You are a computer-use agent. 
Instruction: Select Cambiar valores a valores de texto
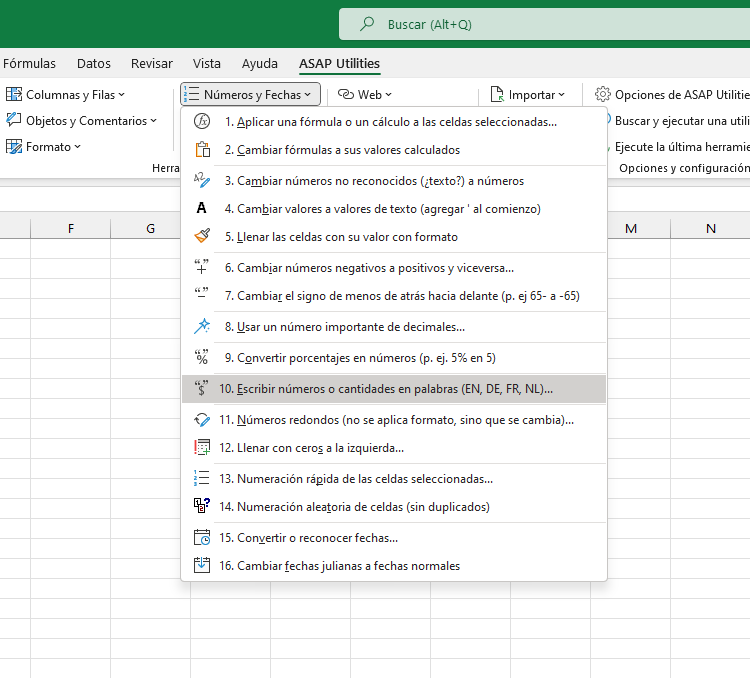pos(394,208)
